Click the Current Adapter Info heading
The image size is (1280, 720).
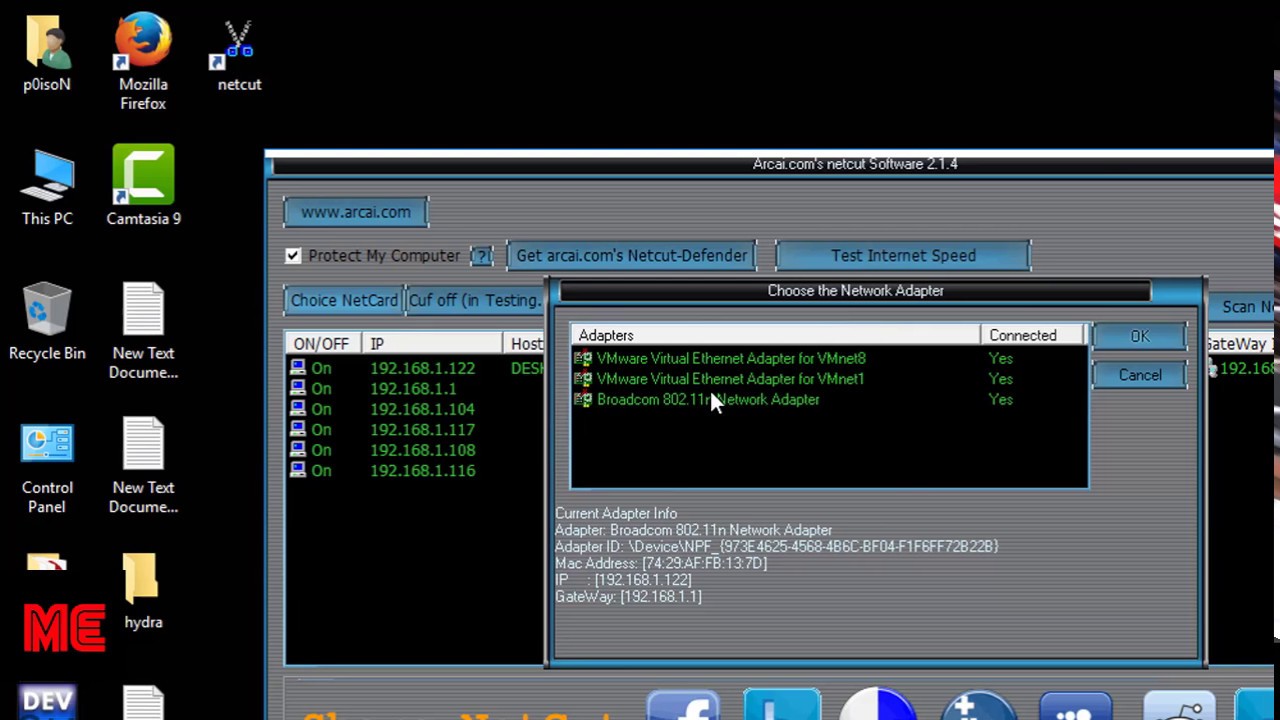[x=616, y=514]
